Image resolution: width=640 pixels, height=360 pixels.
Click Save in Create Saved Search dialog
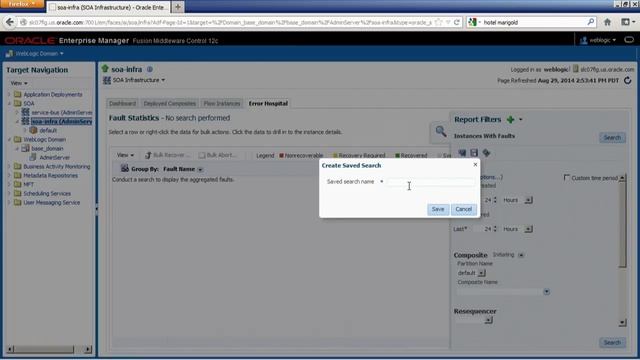click(x=438, y=209)
